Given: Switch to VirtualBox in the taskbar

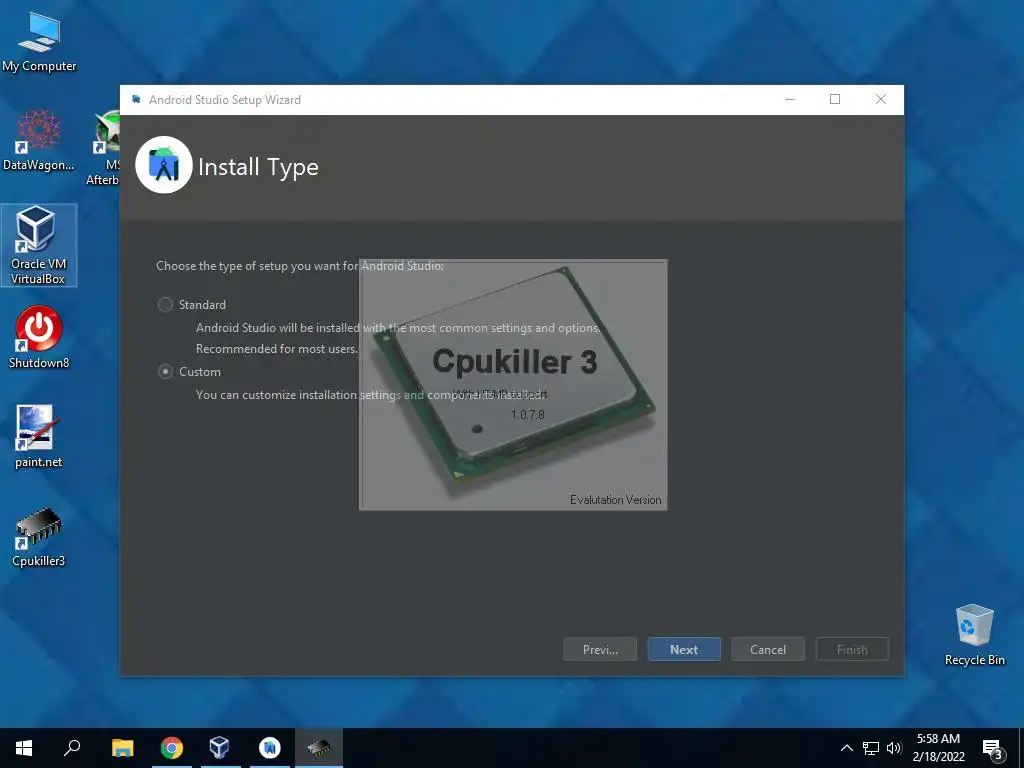Looking at the screenshot, I should [220, 748].
